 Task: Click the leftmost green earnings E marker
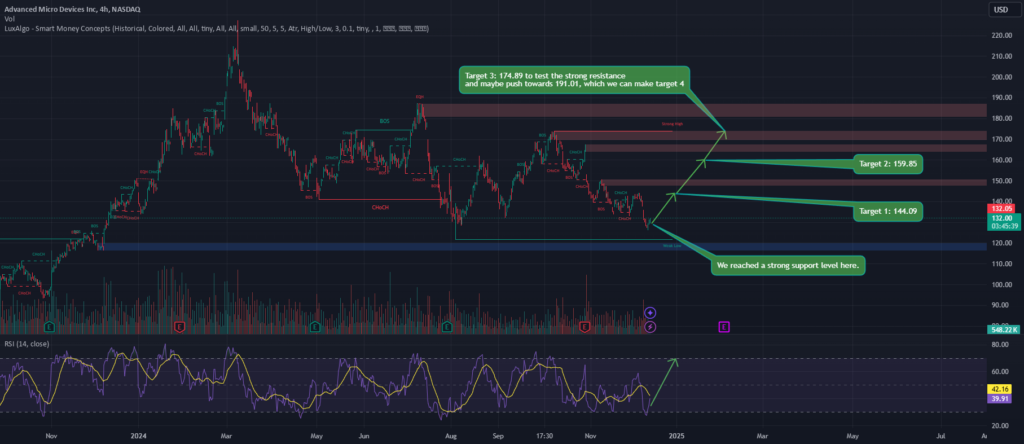coord(50,326)
